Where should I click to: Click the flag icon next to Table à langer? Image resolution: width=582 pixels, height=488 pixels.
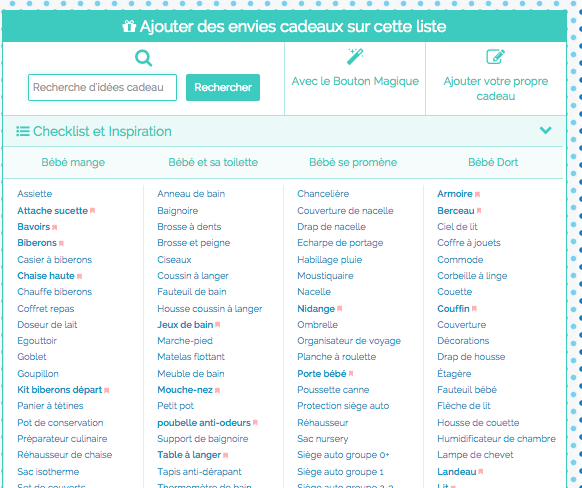click(x=225, y=455)
